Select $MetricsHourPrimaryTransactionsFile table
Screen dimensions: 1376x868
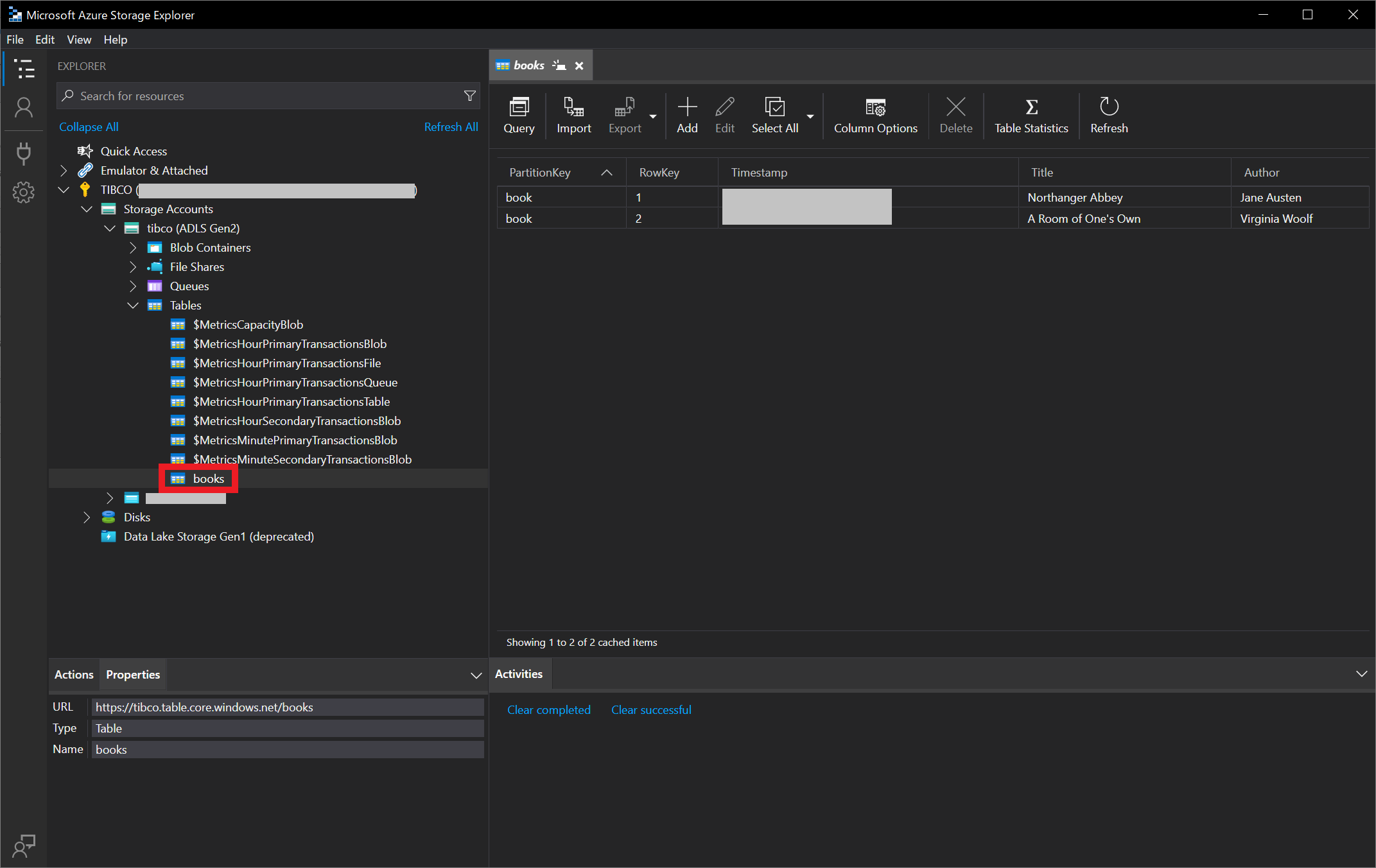[287, 363]
